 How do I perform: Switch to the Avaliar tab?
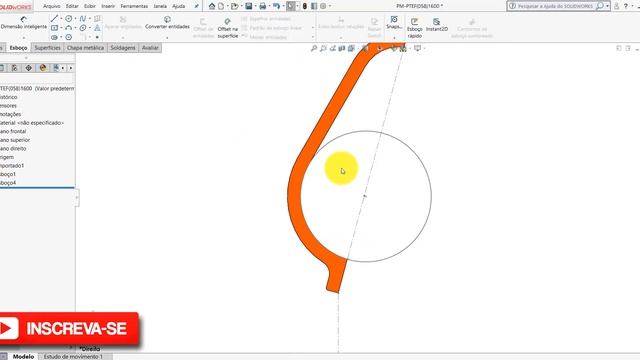click(x=150, y=48)
